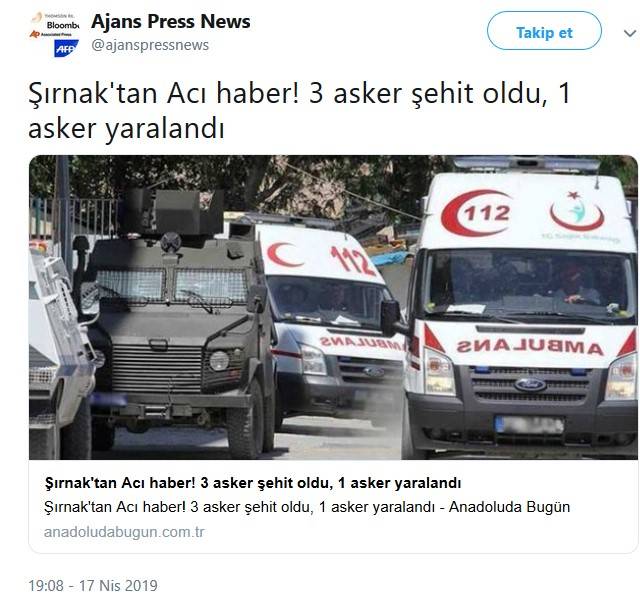Click the blurred license plate on front ambulance

(530, 425)
